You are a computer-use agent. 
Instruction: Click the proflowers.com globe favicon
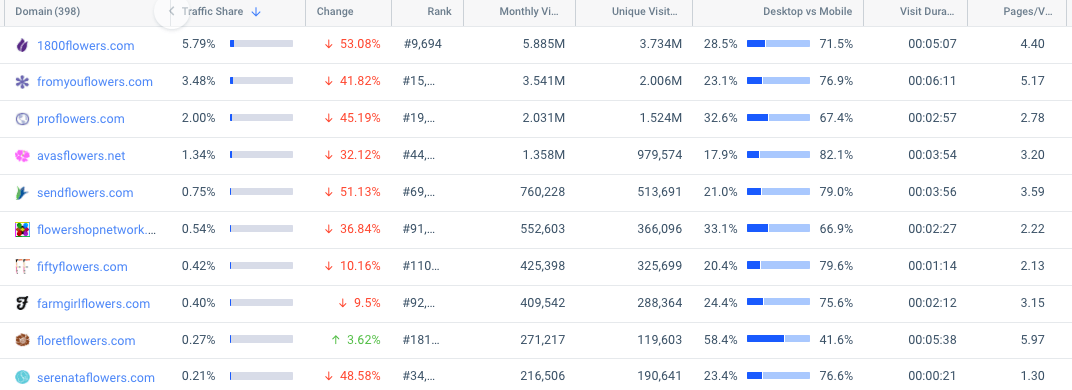pyautogui.click(x=23, y=119)
